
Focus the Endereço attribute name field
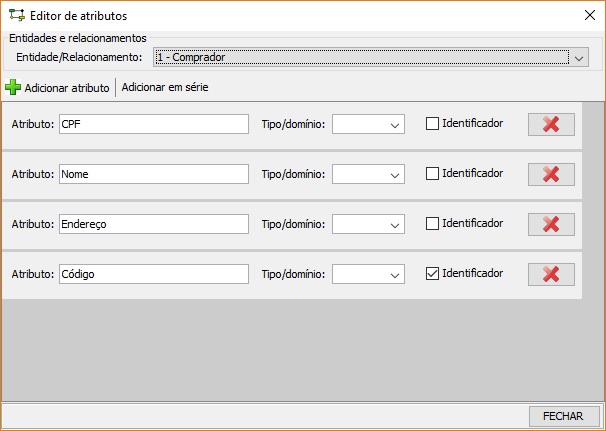tap(154, 224)
